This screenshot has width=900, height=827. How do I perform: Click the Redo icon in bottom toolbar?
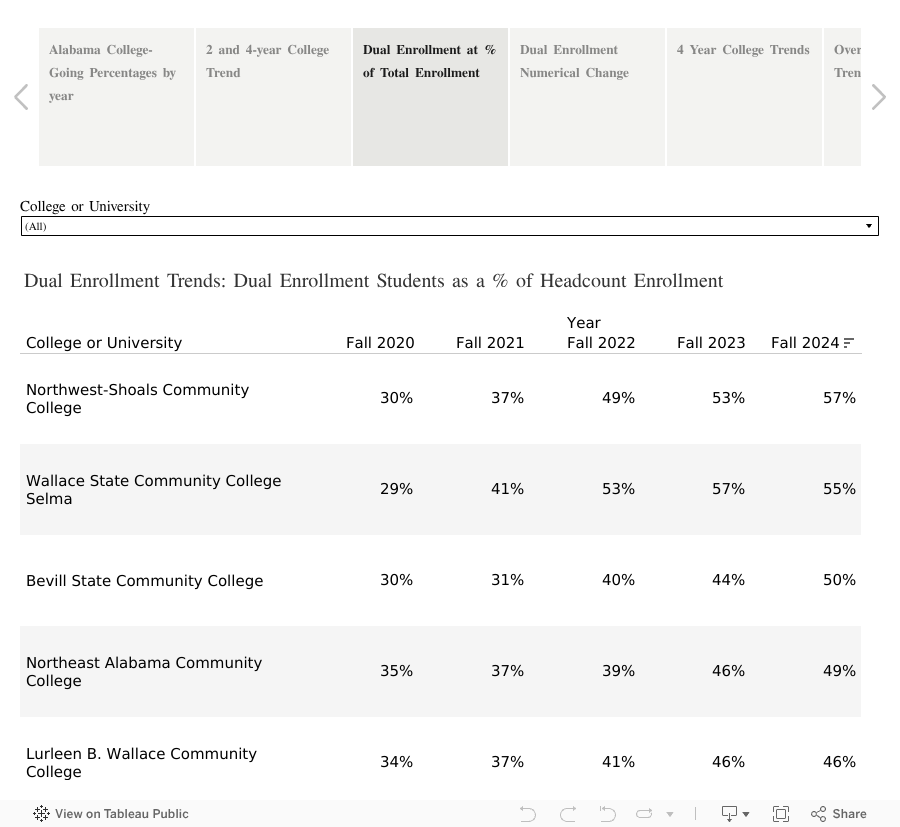pos(568,813)
